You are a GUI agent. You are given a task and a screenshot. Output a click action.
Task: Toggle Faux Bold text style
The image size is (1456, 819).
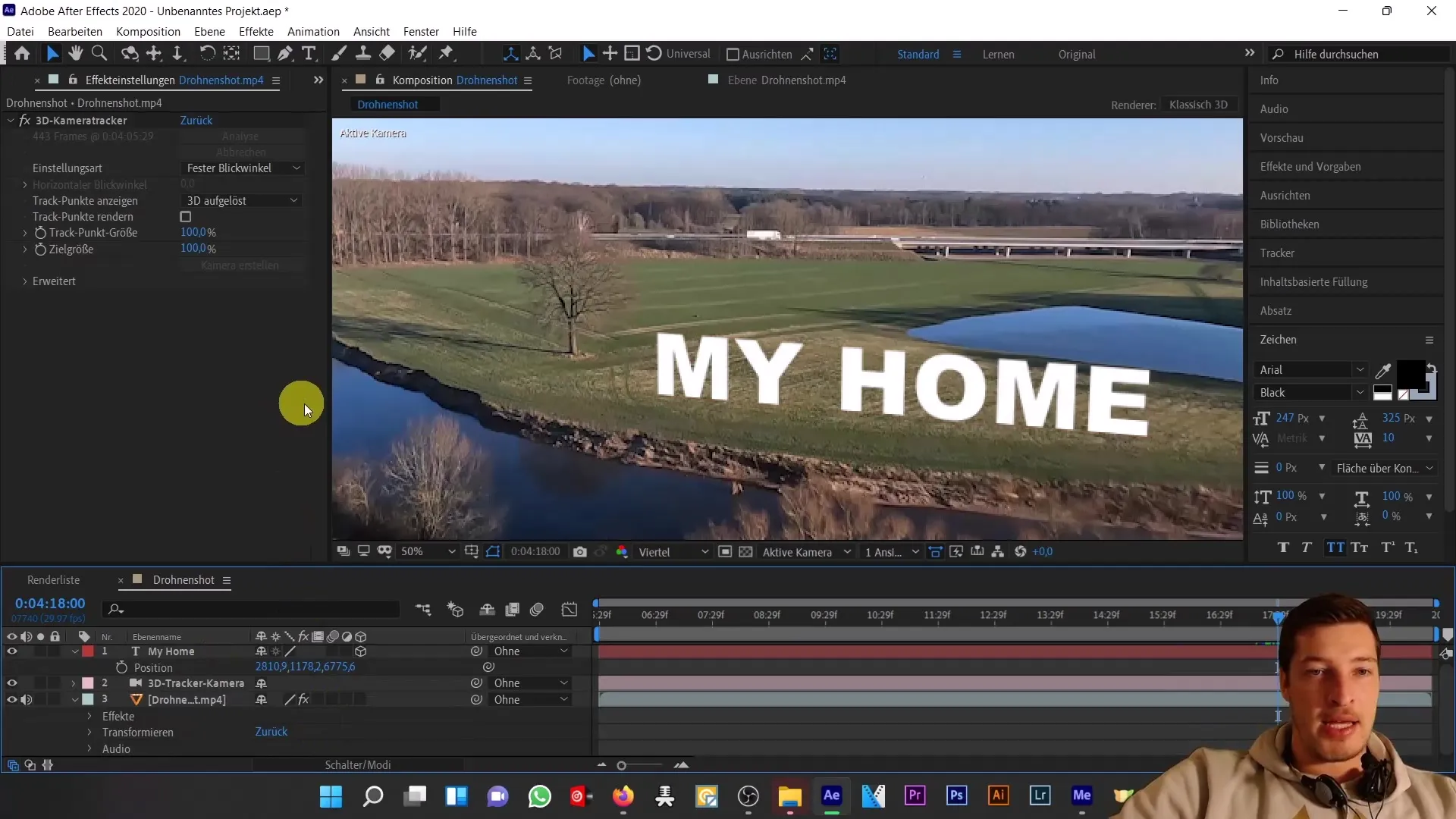[1283, 548]
